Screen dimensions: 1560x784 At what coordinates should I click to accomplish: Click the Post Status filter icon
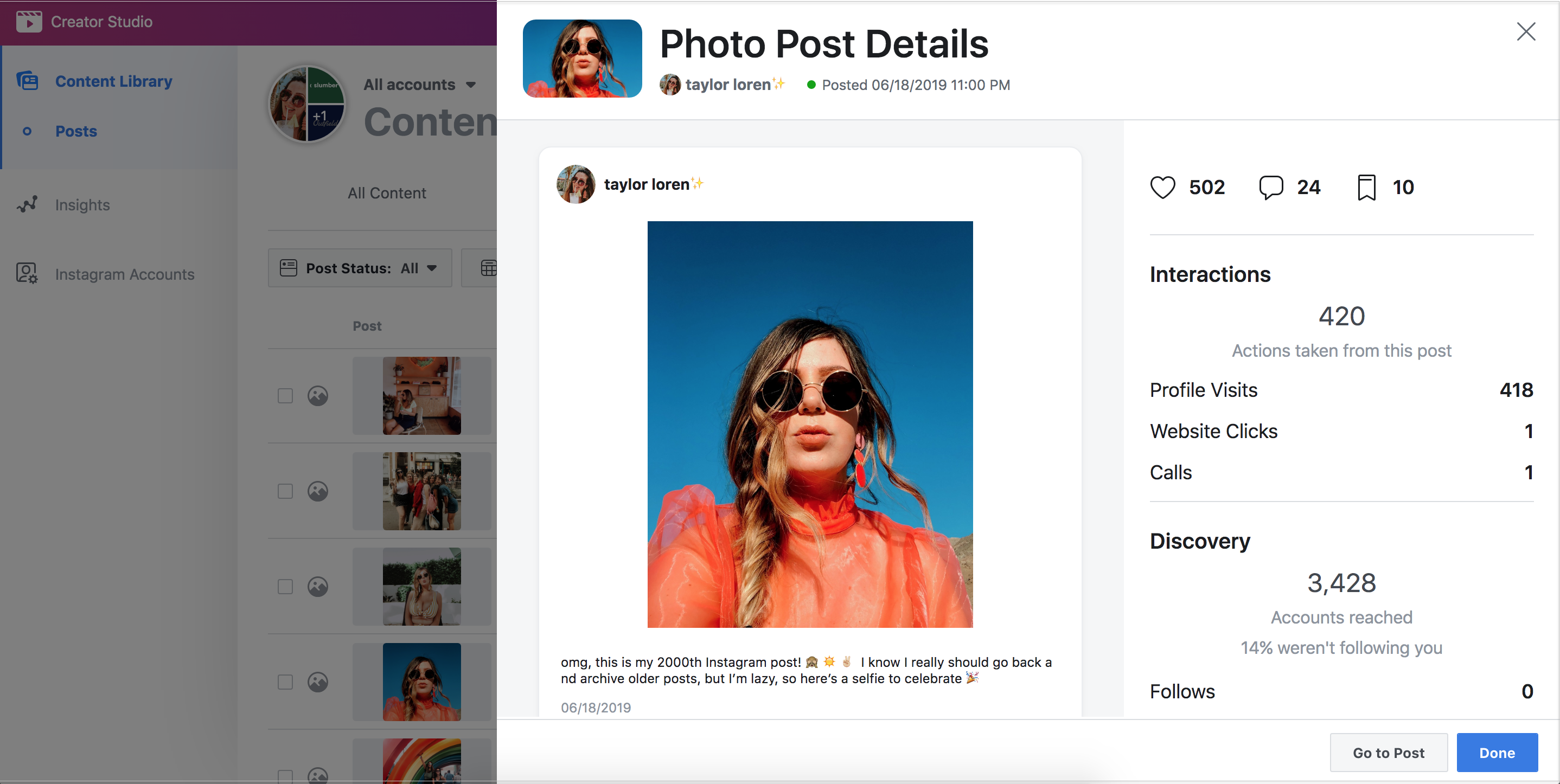288,268
